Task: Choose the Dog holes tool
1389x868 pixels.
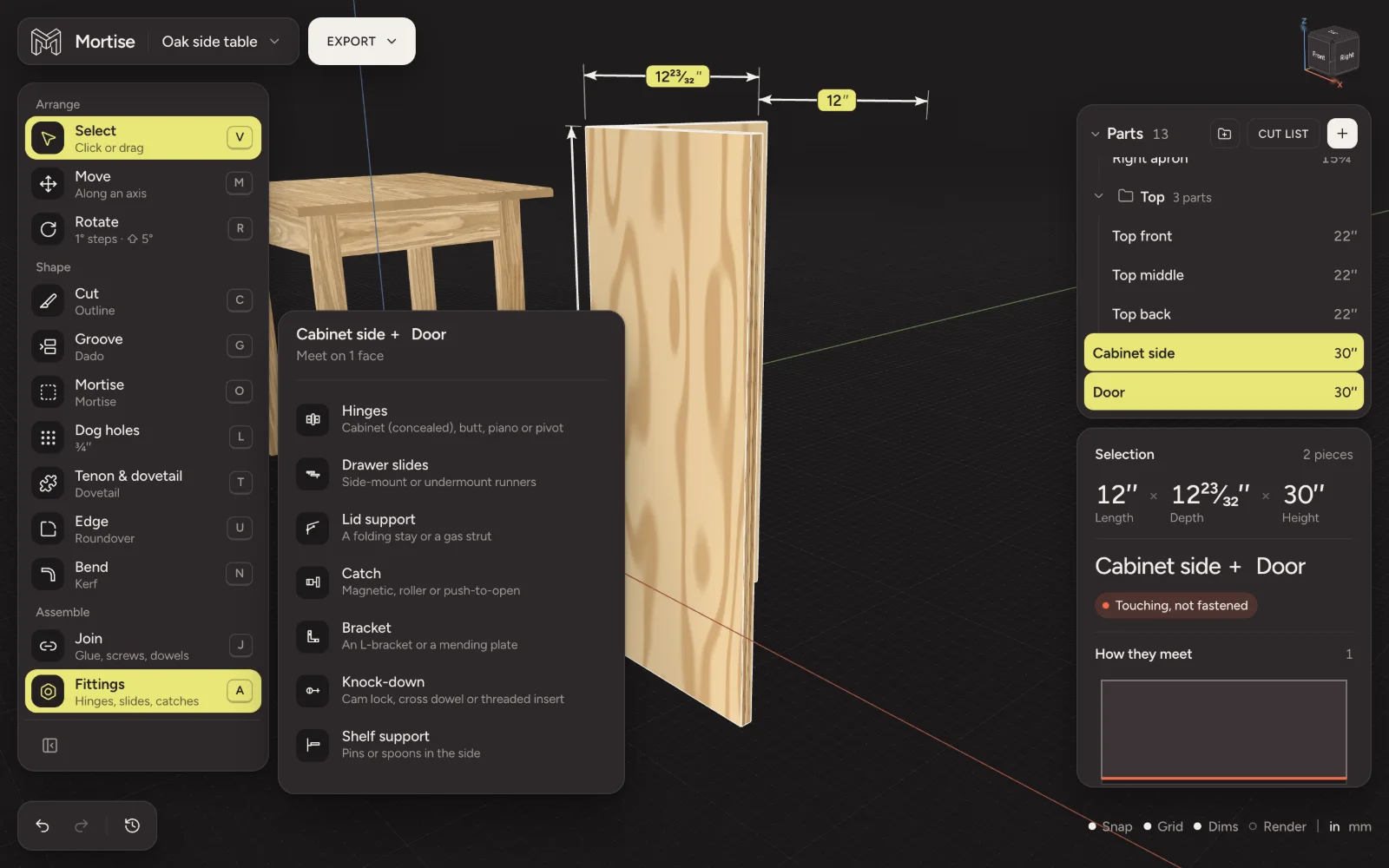Action: [143, 437]
